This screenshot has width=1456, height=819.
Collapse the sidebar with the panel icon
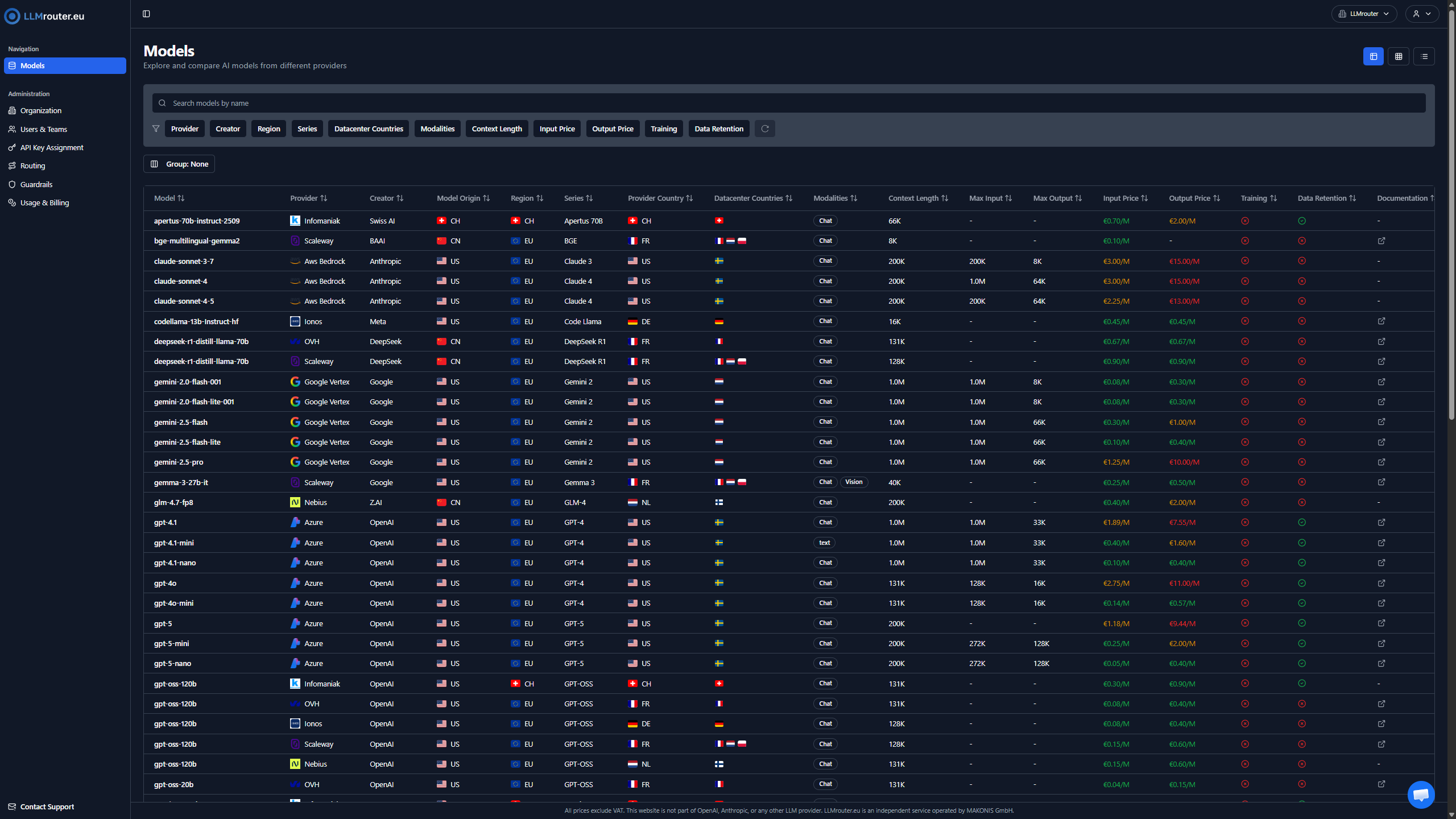point(146,14)
